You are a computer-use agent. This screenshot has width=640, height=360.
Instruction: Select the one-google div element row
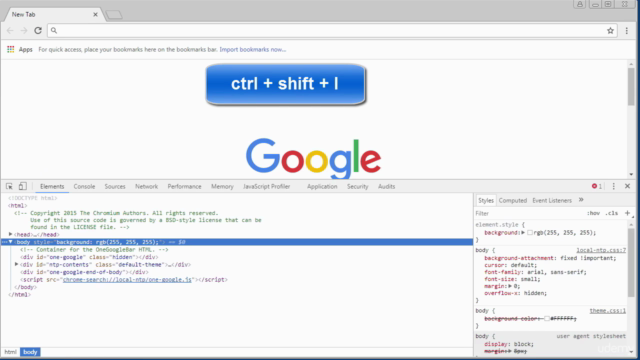point(89,257)
